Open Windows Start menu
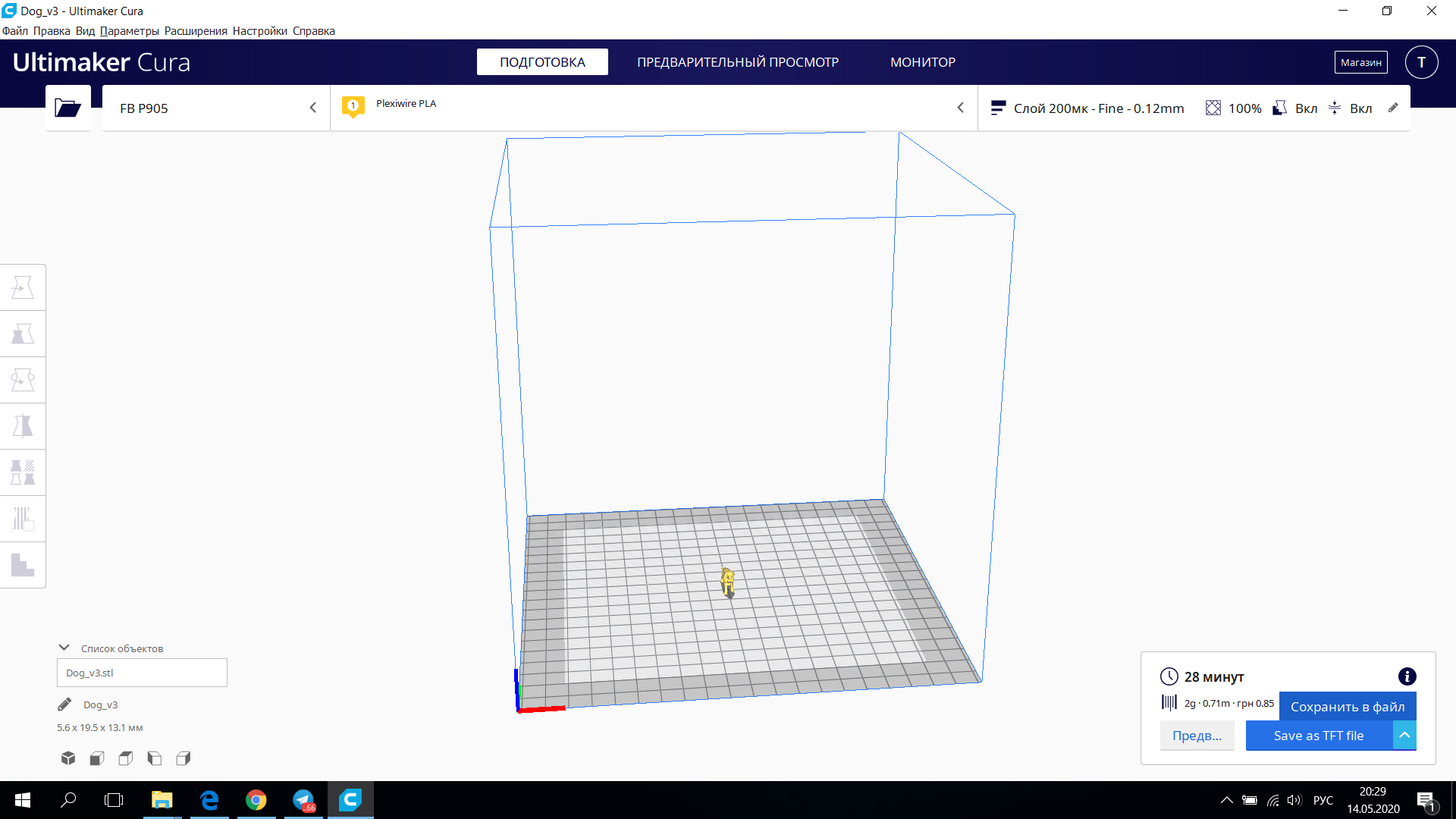Image resolution: width=1456 pixels, height=819 pixels. (x=23, y=800)
